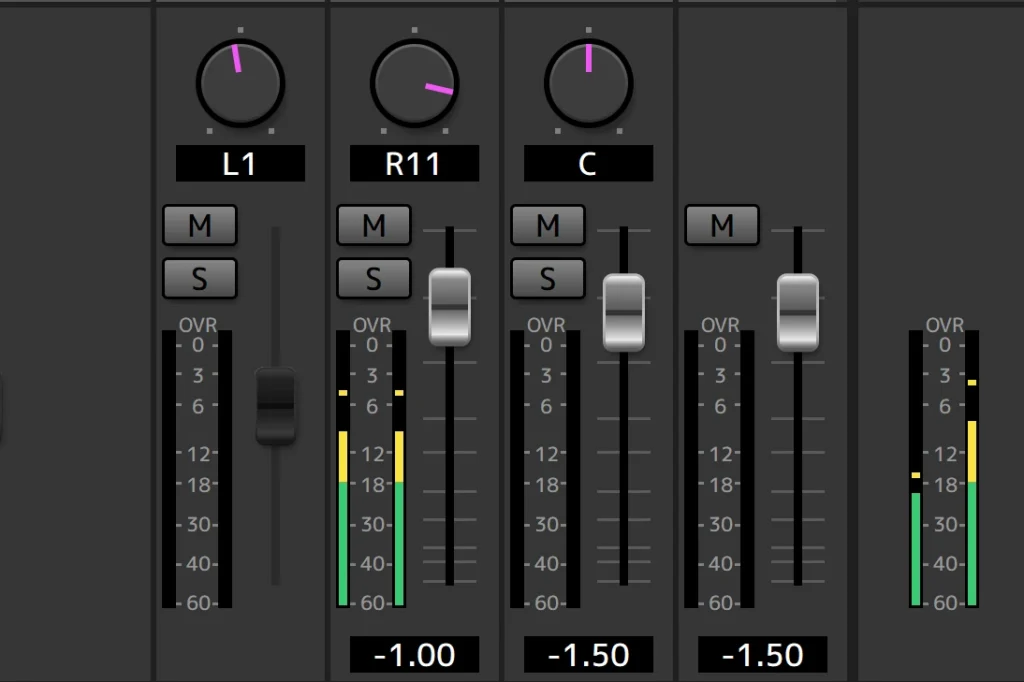The width and height of the screenshot is (1024, 682).
Task: Solo the L1 channel
Action: 200,279
